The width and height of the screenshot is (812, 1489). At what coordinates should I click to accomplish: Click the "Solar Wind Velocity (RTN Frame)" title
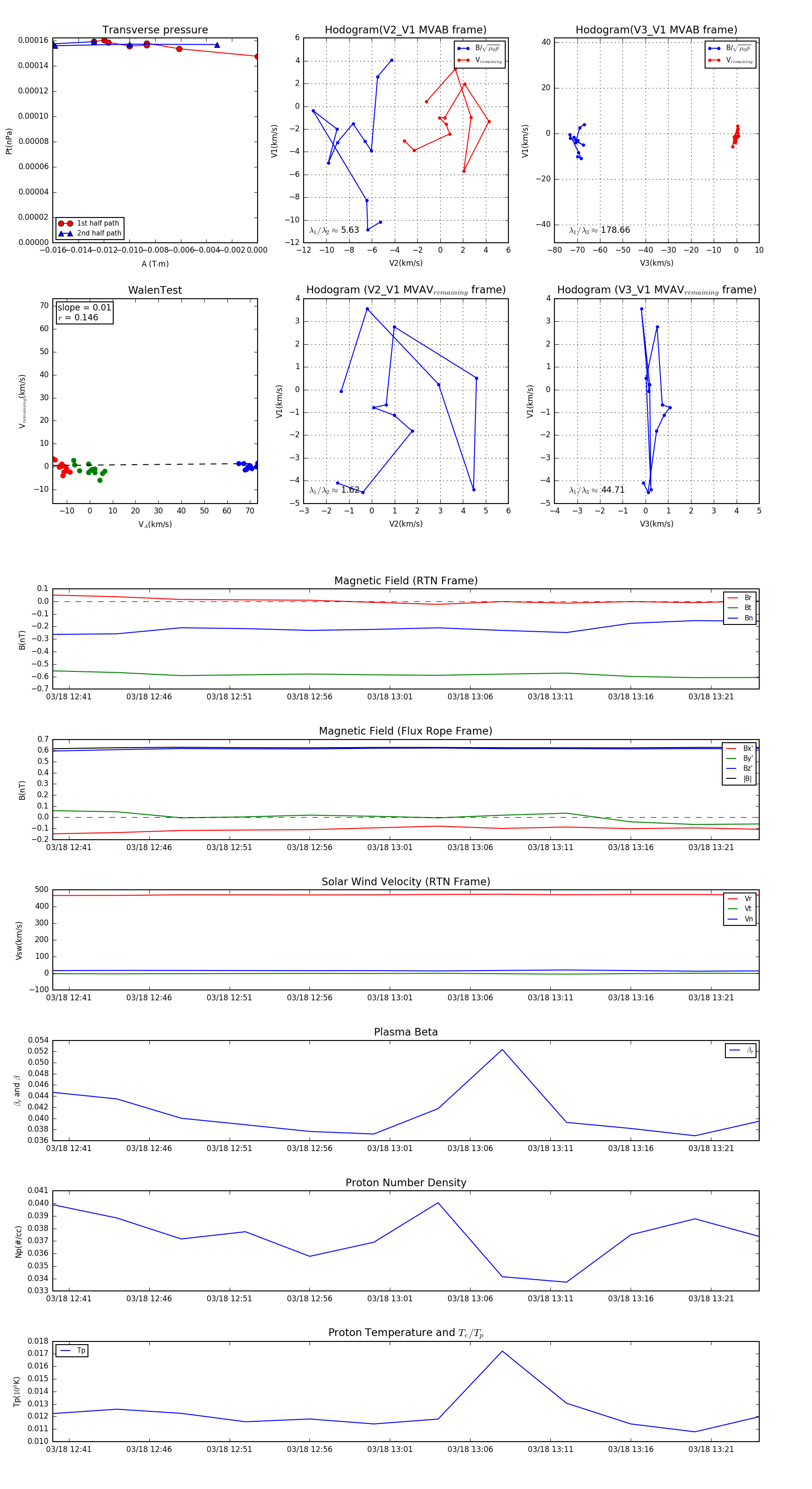pyautogui.click(x=406, y=882)
